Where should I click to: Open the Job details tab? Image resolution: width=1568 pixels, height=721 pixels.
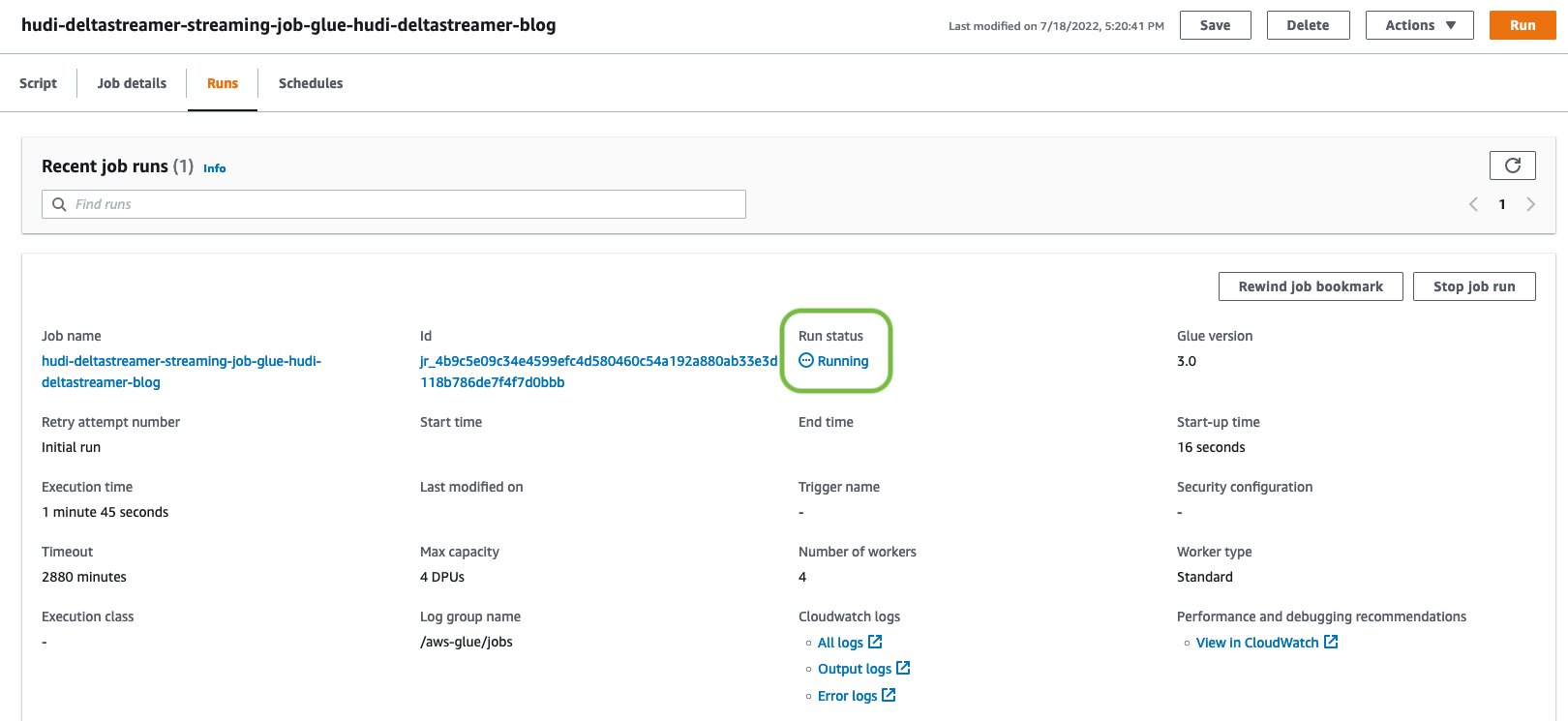pos(132,83)
